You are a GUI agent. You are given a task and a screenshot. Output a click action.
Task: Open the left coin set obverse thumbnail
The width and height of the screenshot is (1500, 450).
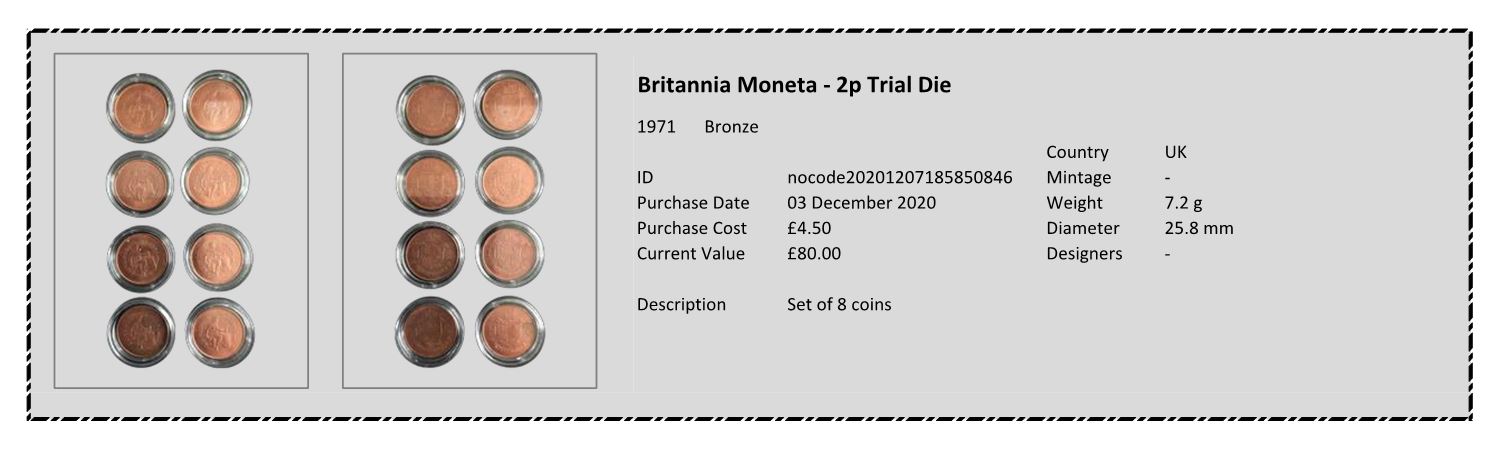click(181, 220)
